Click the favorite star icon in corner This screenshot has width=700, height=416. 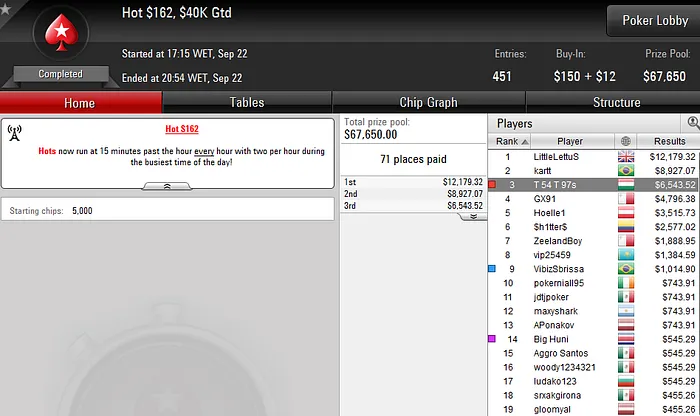tap(5, 8)
